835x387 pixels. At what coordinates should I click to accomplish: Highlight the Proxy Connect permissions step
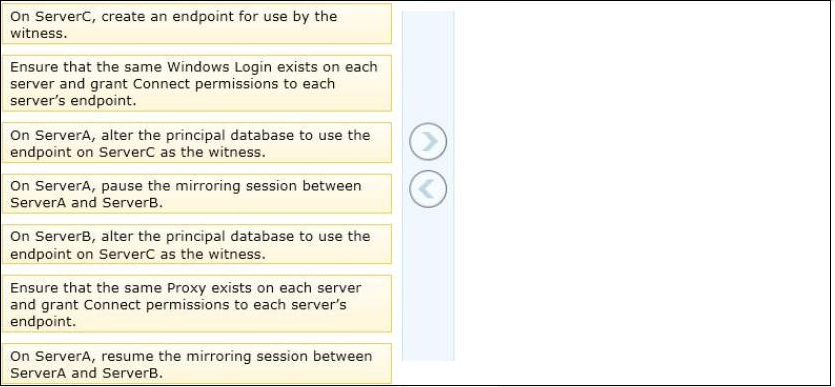(x=197, y=304)
